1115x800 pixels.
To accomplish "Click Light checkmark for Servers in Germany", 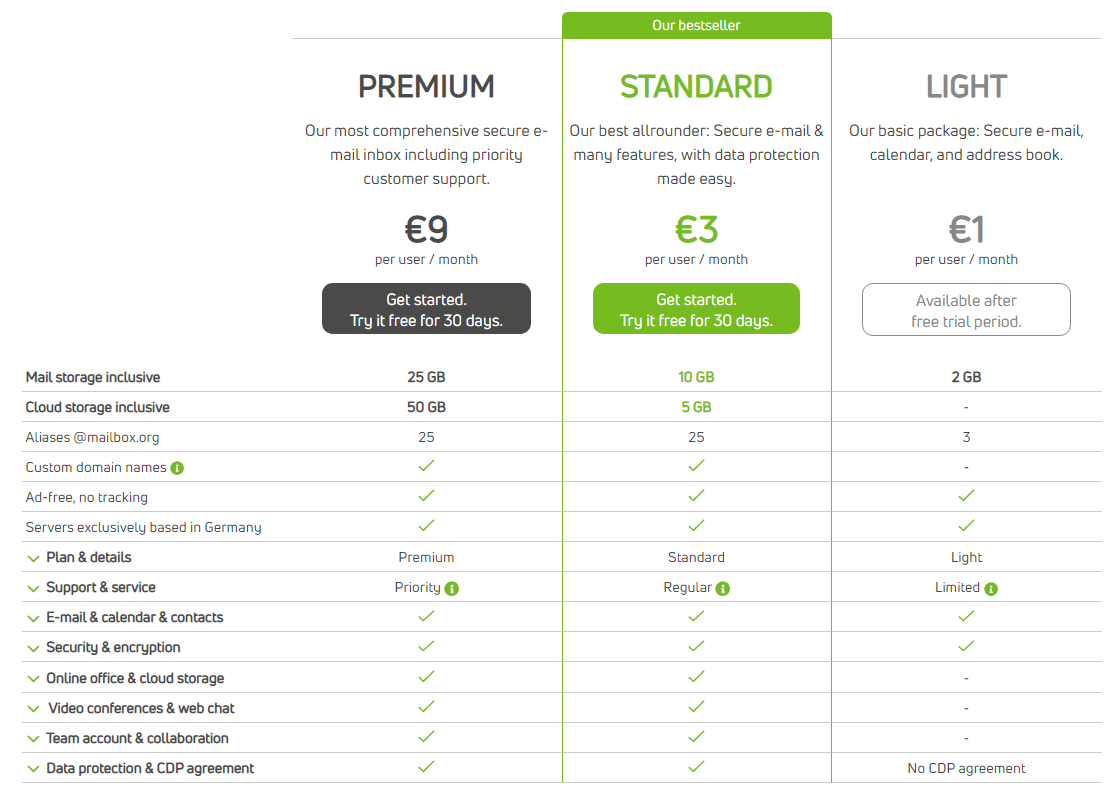I will pyautogui.click(x=966, y=526).
